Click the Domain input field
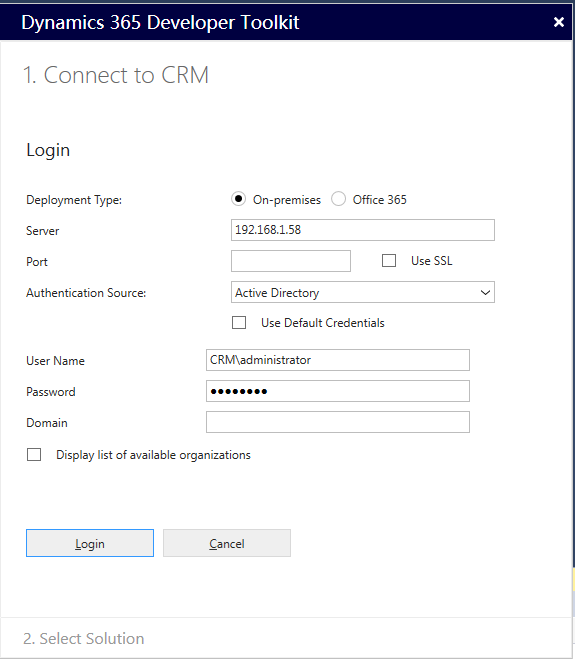The width and height of the screenshot is (575, 659). coord(338,422)
